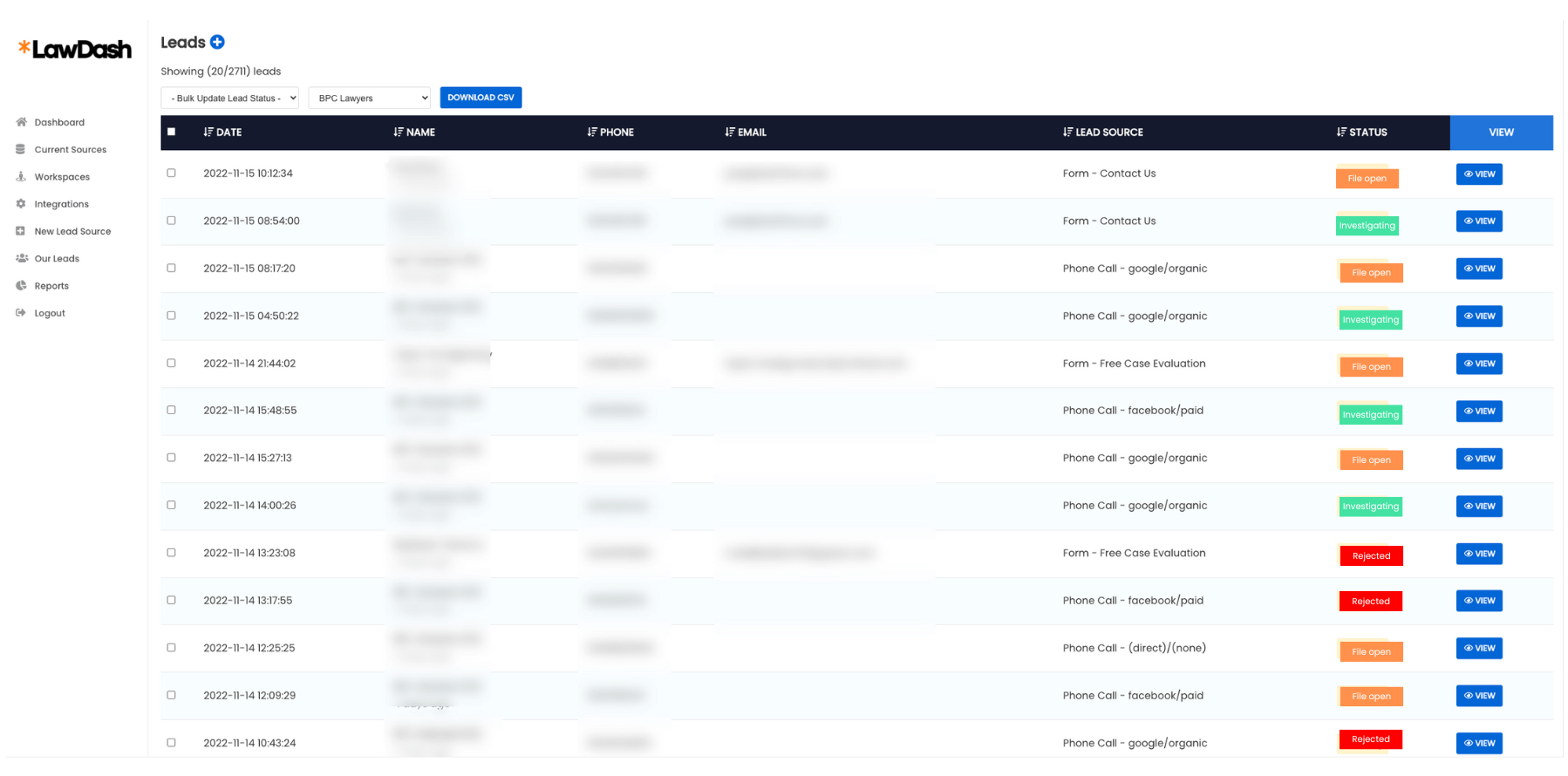Check the lead dated 2022-11-15 08:17:20

(172, 268)
